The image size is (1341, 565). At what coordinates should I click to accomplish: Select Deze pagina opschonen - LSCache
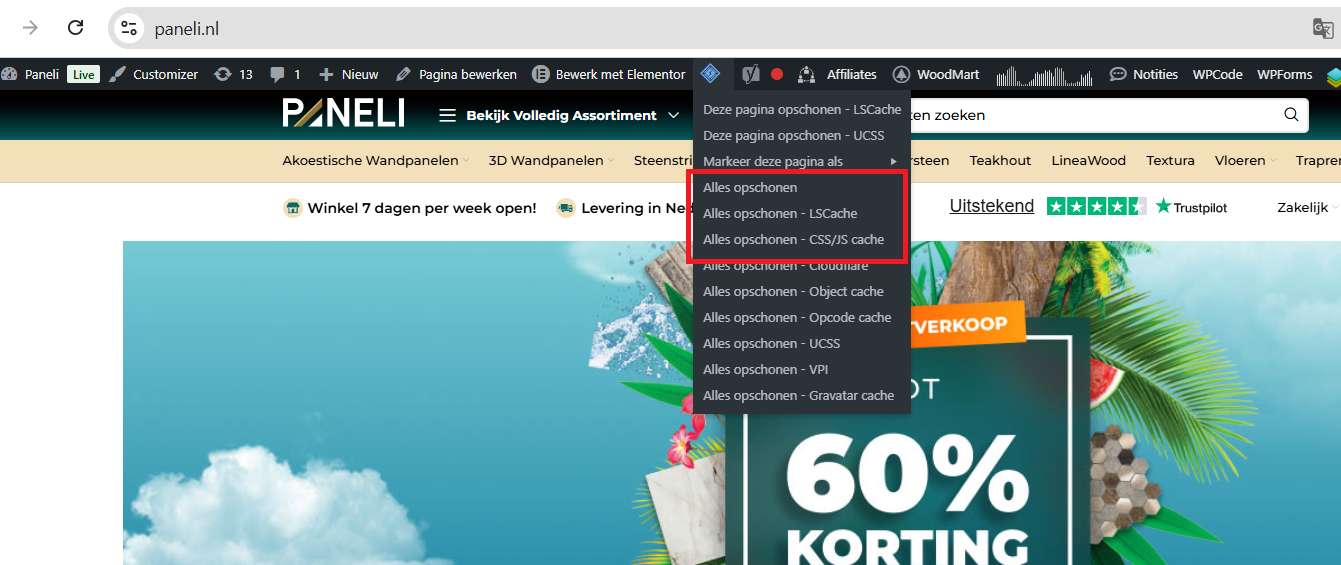pos(802,109)
